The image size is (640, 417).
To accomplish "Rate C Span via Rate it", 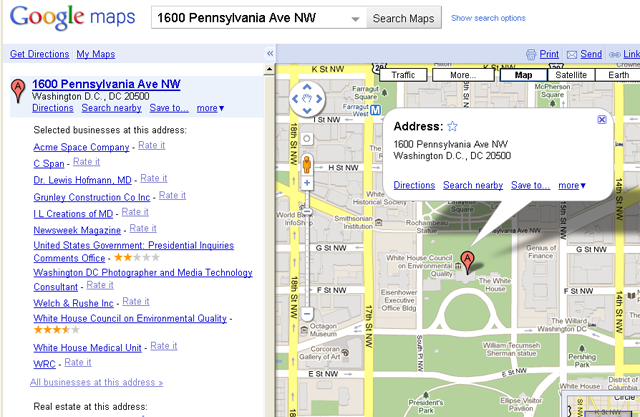I will 87,162.
